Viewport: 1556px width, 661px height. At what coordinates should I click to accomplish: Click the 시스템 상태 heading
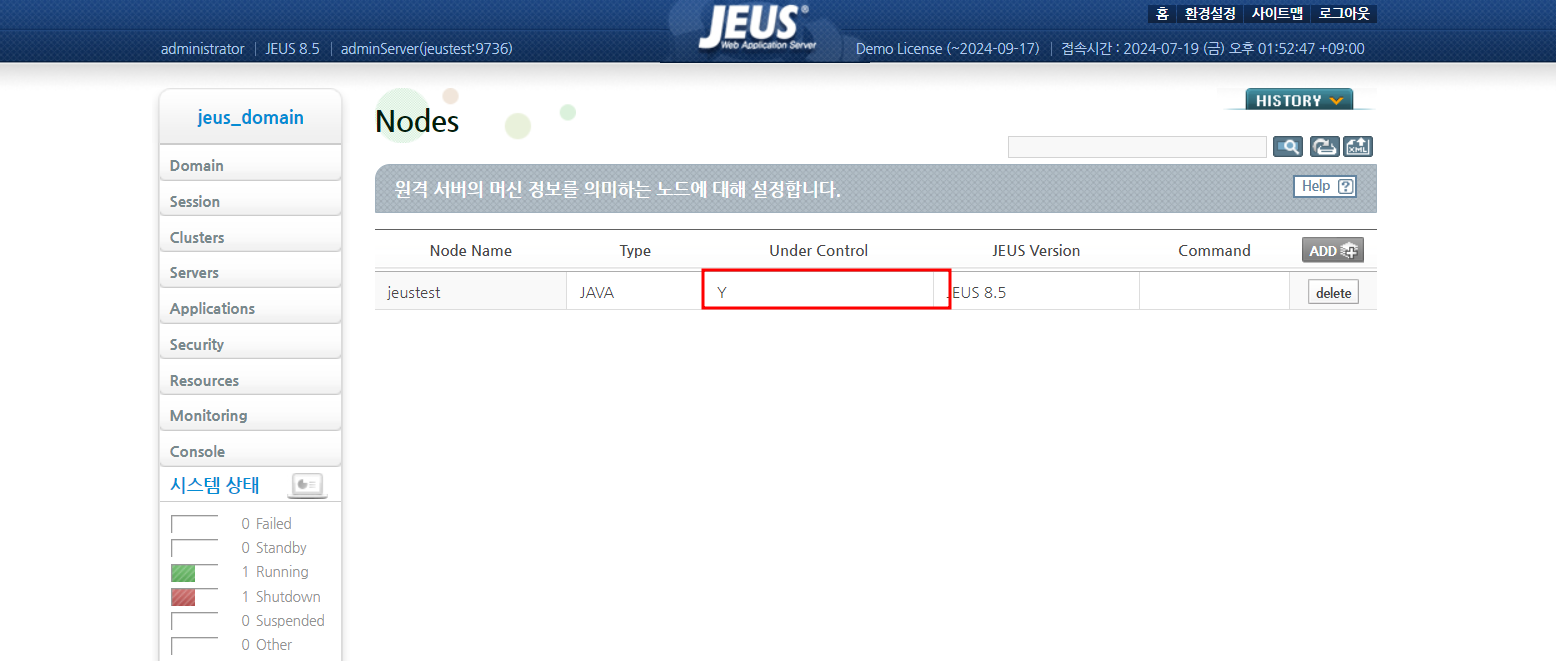[215, 485]
